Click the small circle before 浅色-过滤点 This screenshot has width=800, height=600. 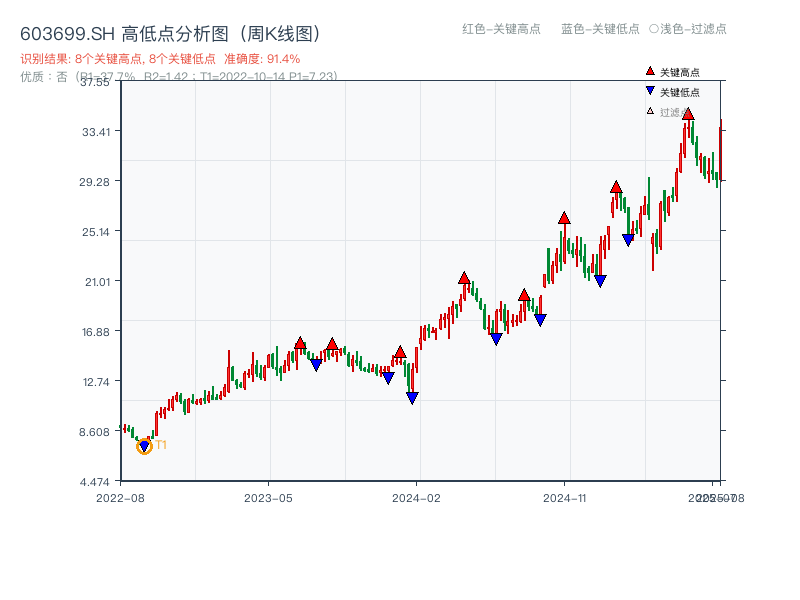654,29
